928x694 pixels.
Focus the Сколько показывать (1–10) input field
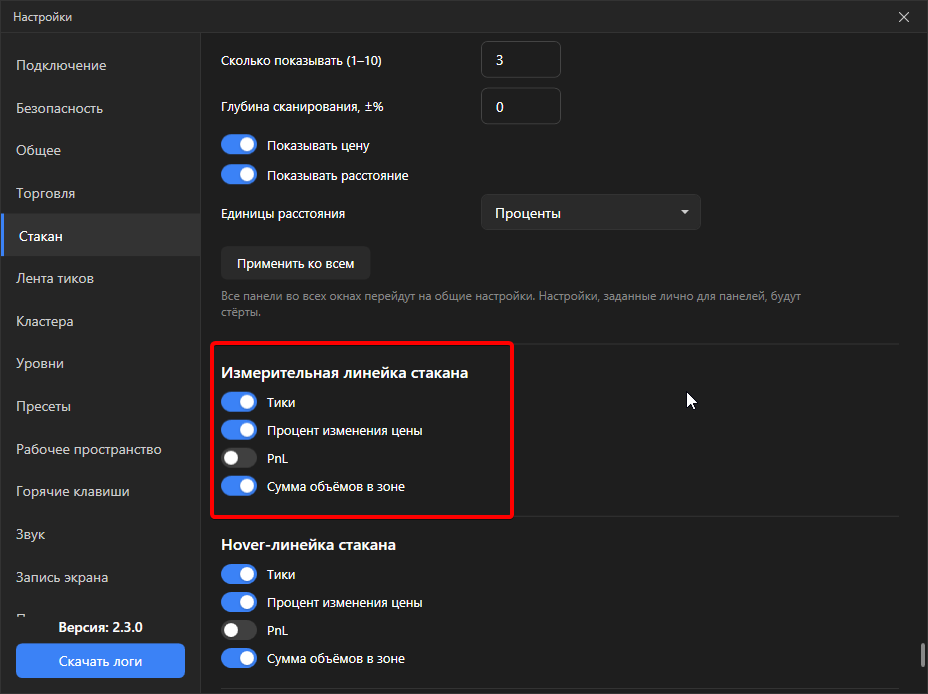[x=521, y=60]
